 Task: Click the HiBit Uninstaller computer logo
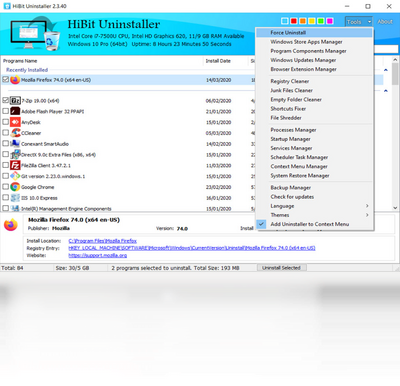click(34, 34)
